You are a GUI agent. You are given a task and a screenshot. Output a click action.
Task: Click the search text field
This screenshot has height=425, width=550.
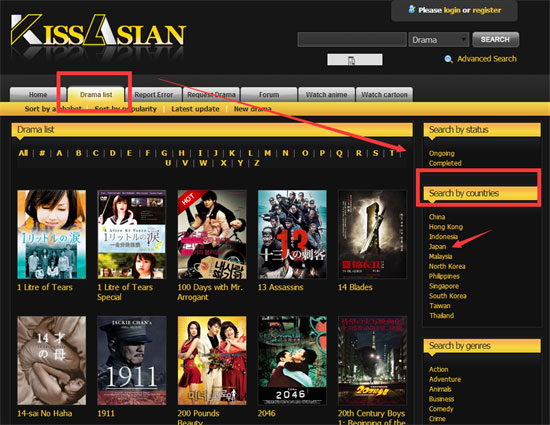pos(352,39)
